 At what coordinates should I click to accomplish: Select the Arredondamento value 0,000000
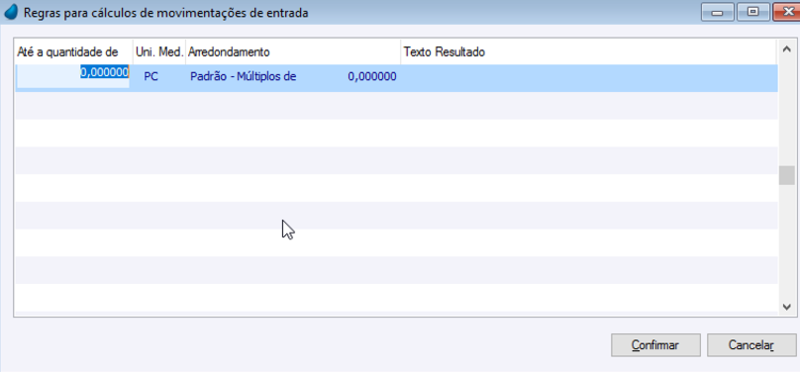click(372, 77)
